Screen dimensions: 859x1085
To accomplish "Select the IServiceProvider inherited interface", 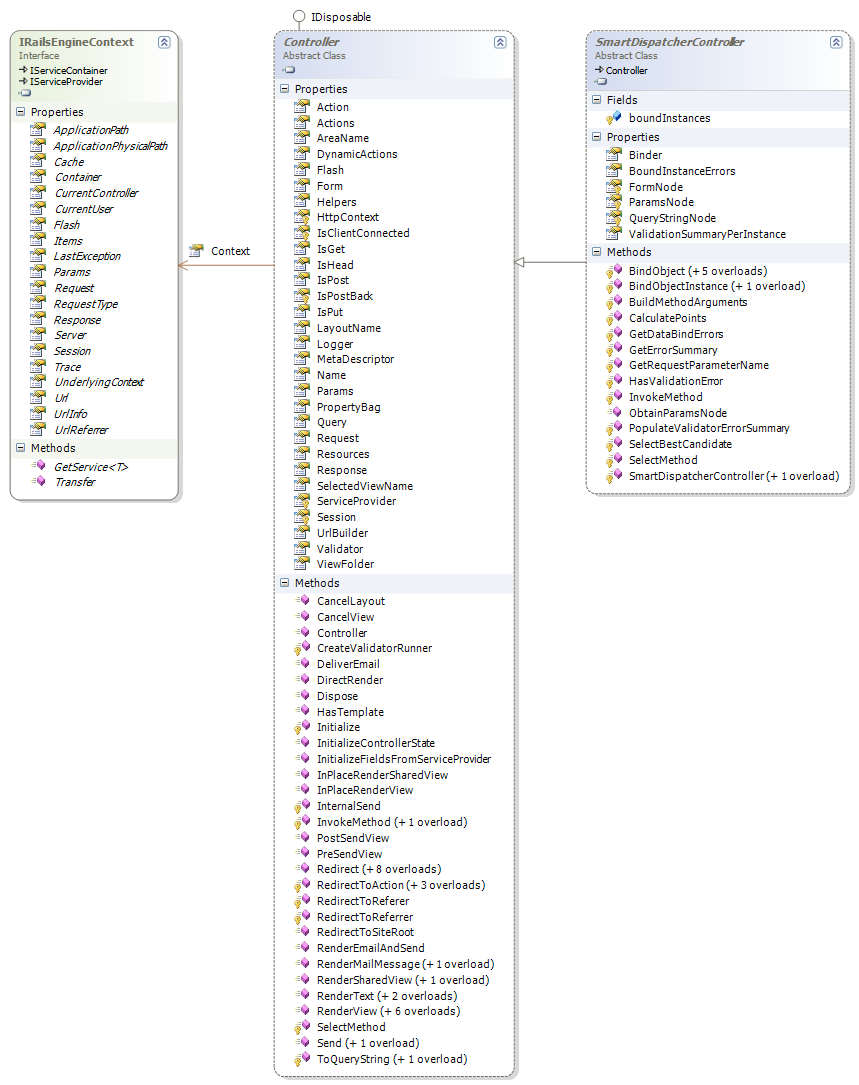I will click(66, 82).
